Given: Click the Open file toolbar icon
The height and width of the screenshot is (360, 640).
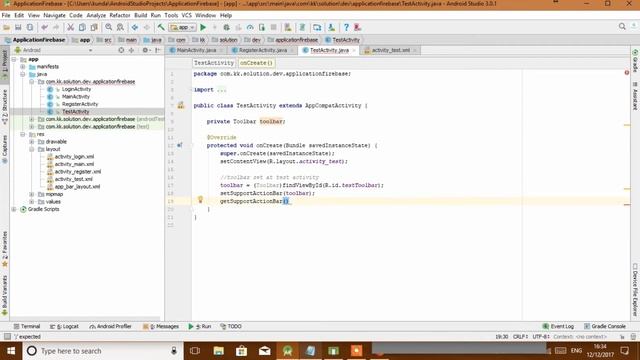Looking at the screenshot, I should [x=7, y=27].
